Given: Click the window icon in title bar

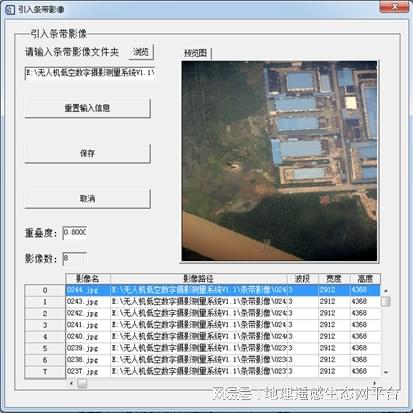Looking at the screenshot, I should point(10,10).
